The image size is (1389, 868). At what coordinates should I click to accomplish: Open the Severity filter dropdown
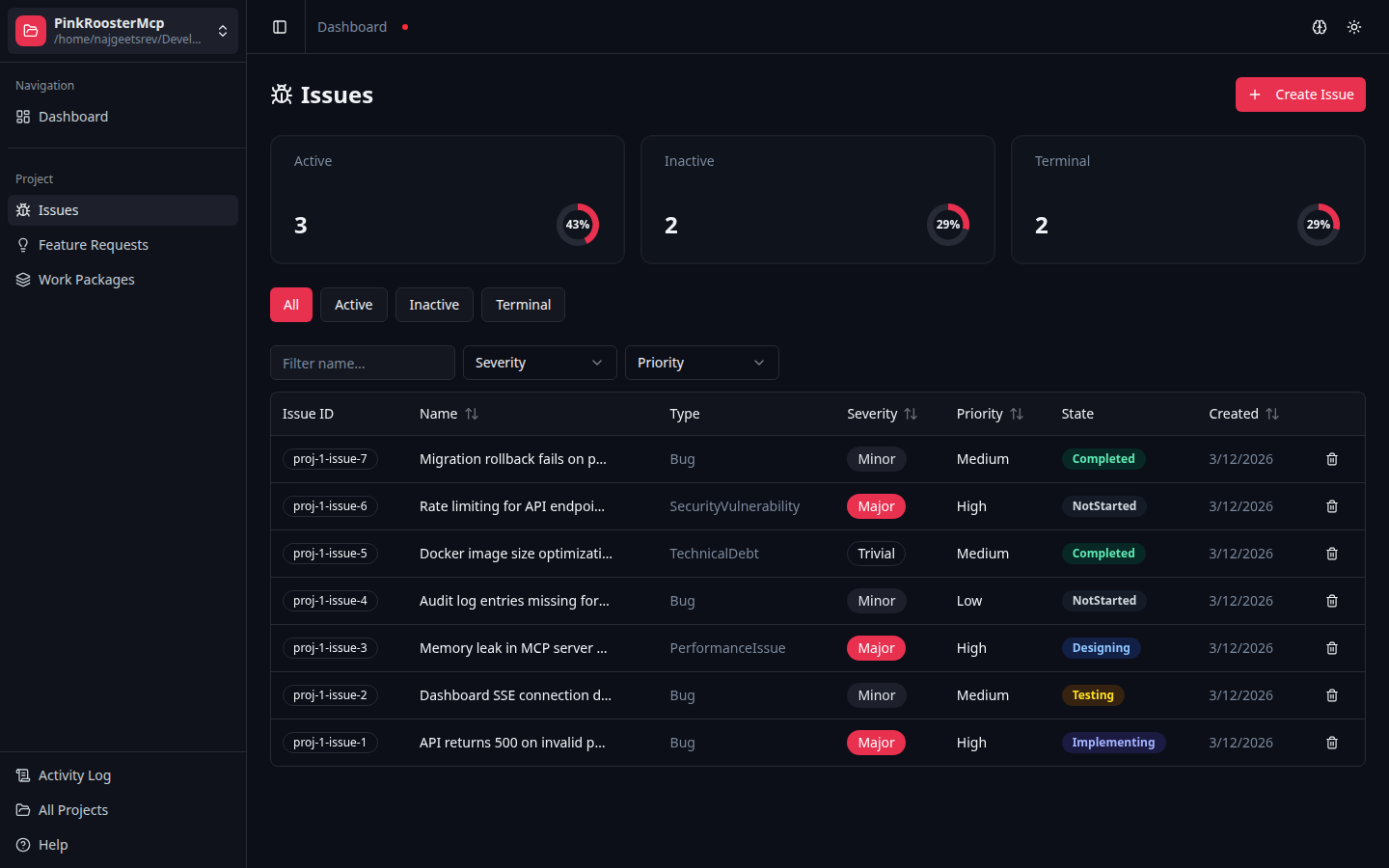(x=540, y=363)
